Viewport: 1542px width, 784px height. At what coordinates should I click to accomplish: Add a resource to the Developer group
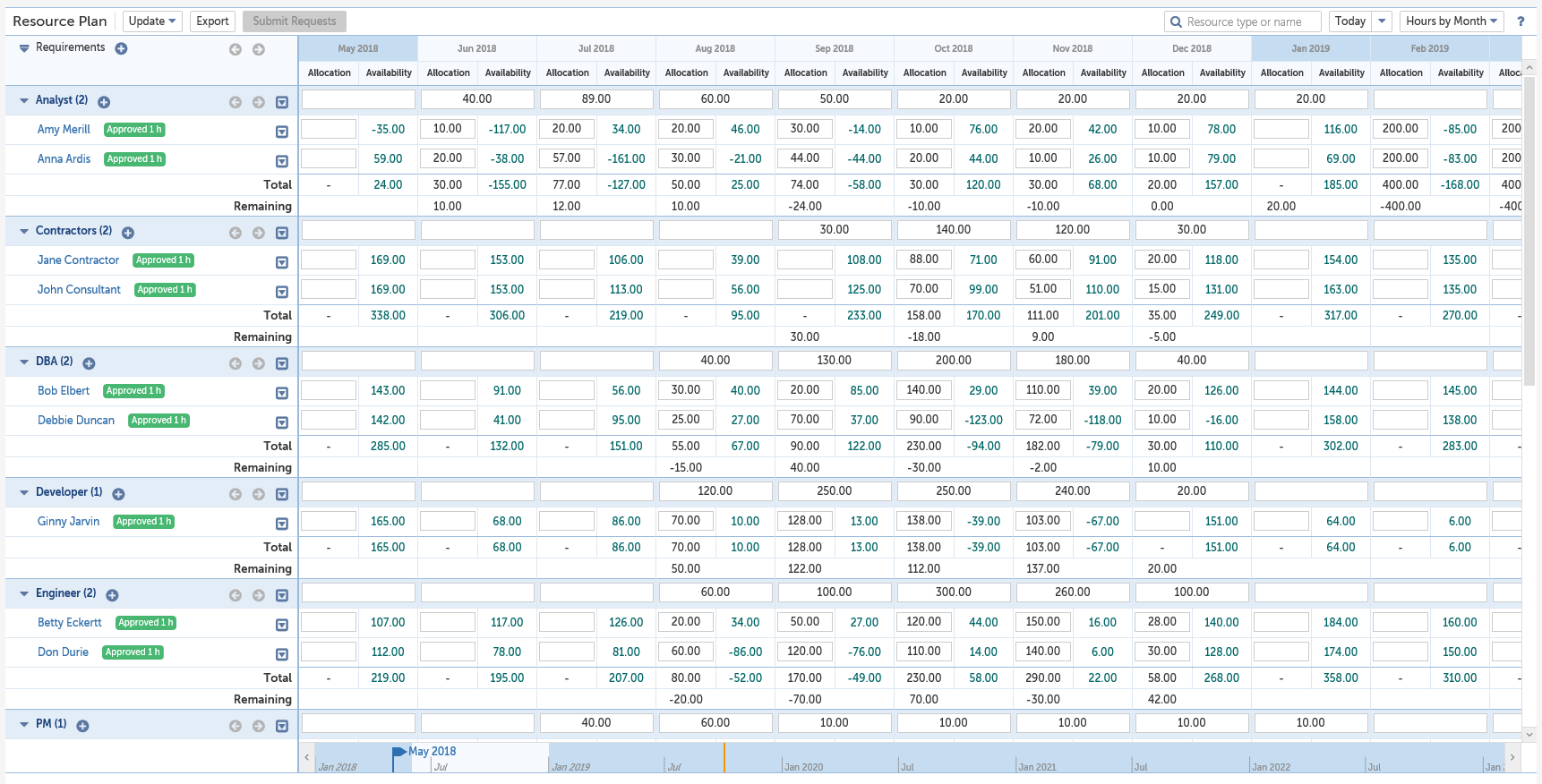tap(119, 494)
